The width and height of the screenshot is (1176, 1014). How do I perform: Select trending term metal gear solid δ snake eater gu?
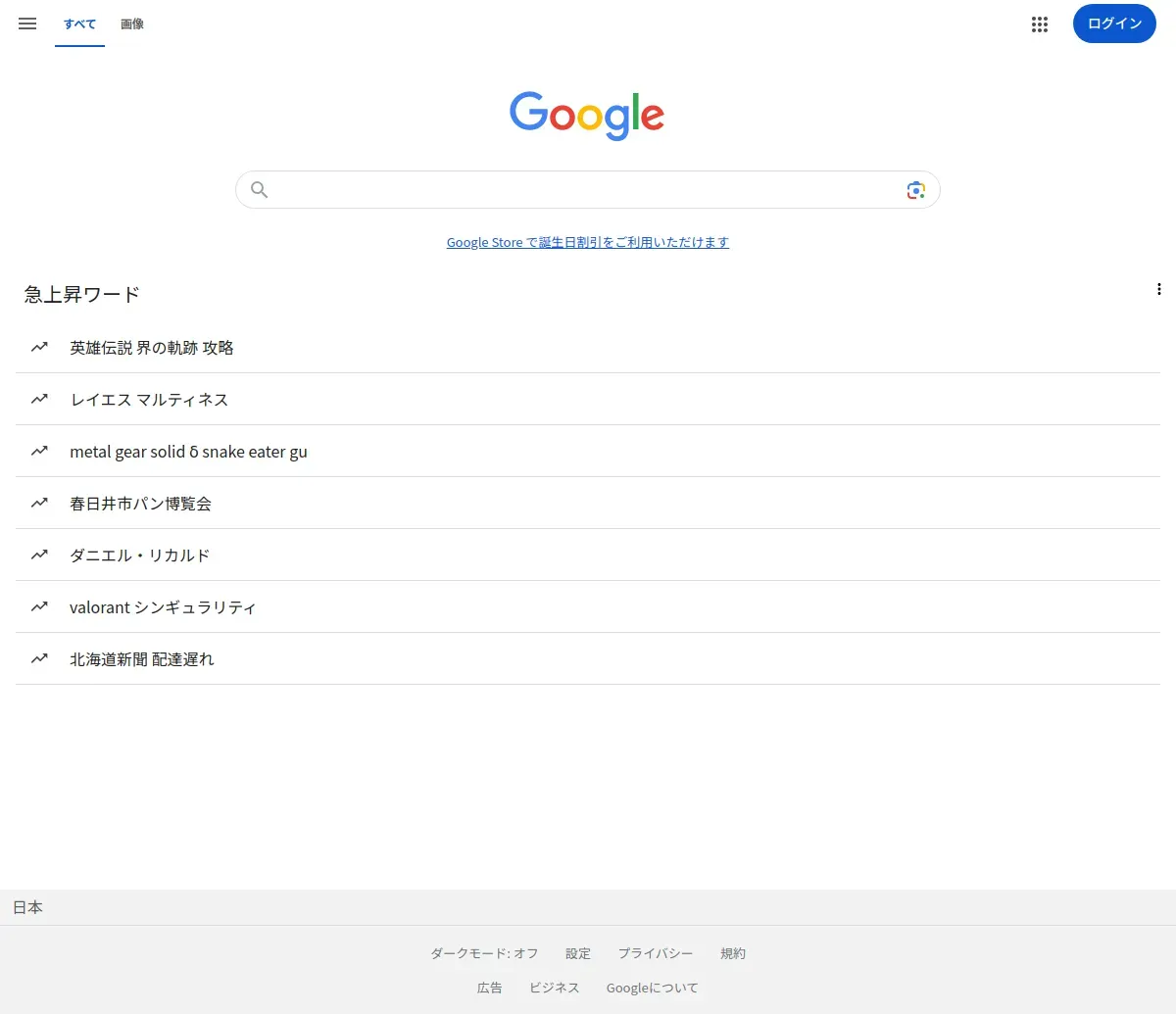pyautogui.click(x=588, y=452)
